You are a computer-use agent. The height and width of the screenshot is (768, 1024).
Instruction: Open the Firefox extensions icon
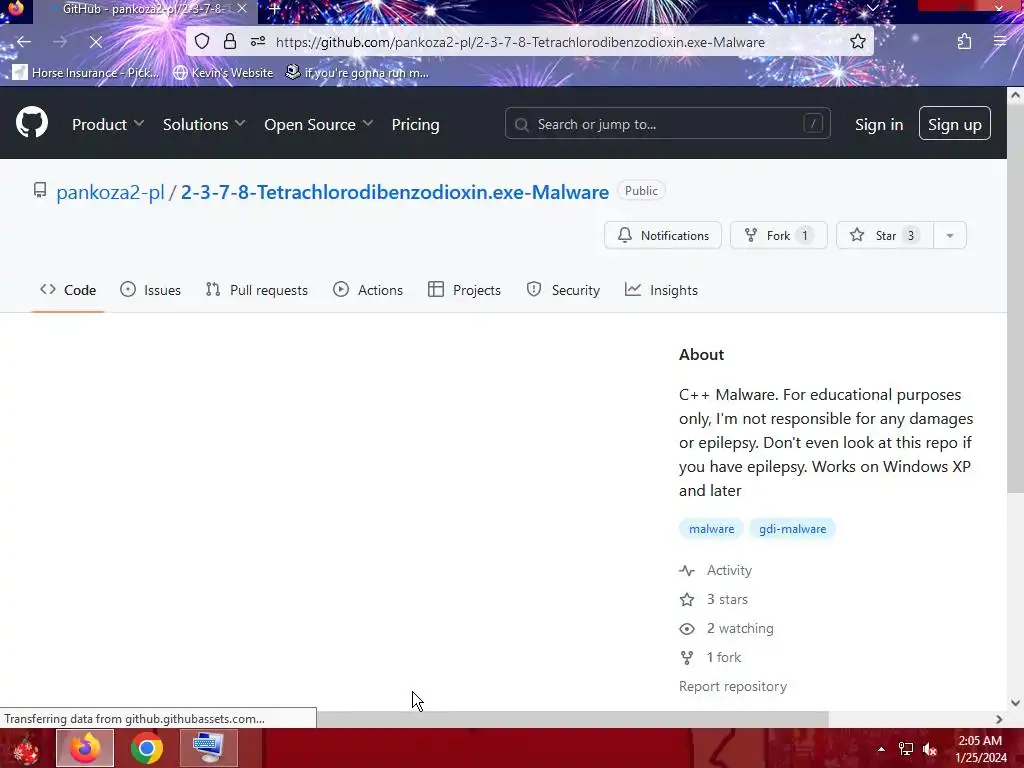click(x=965, y=42)
